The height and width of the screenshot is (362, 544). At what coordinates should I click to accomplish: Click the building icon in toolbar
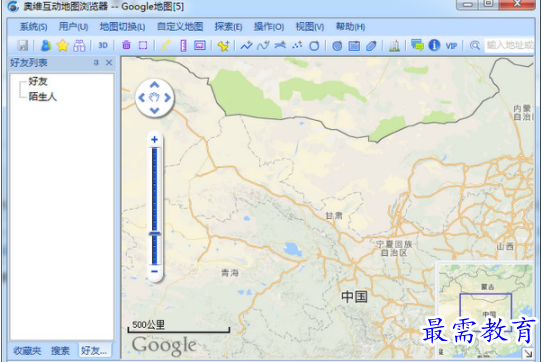394,45
